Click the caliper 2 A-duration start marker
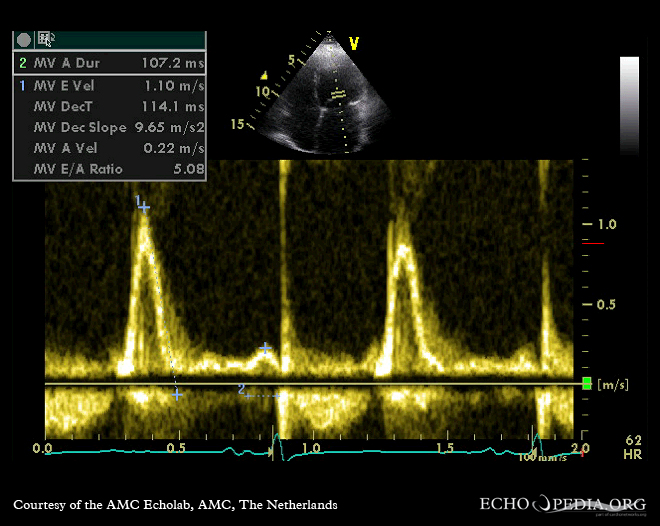This screenshot has width=660, height=526. click(247, 395)
